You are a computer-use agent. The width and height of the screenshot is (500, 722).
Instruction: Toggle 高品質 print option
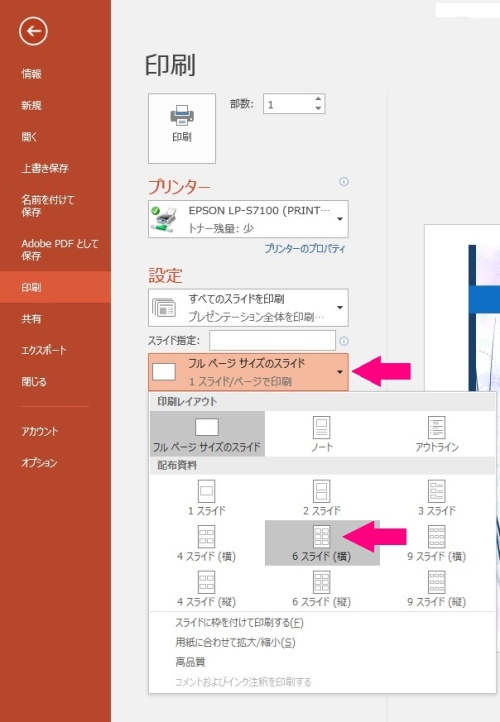click(190, 662)
